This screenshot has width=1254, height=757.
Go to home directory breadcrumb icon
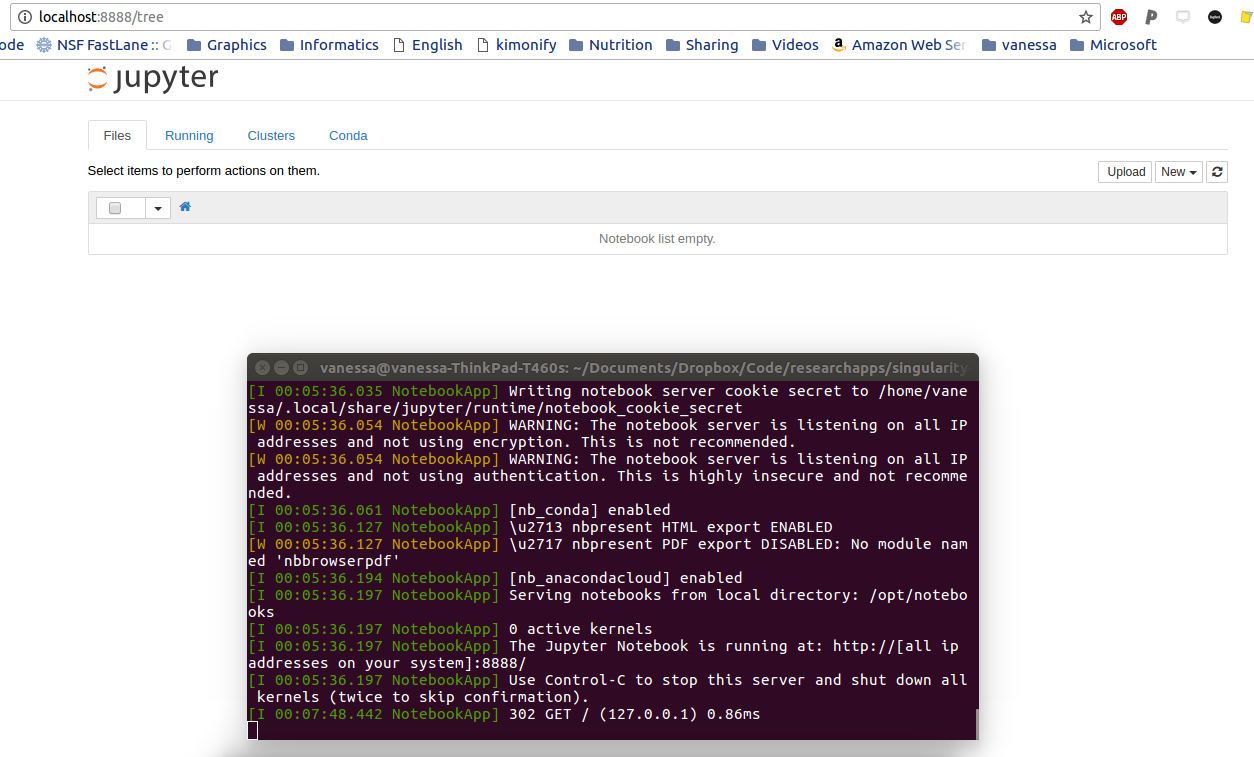185,207
